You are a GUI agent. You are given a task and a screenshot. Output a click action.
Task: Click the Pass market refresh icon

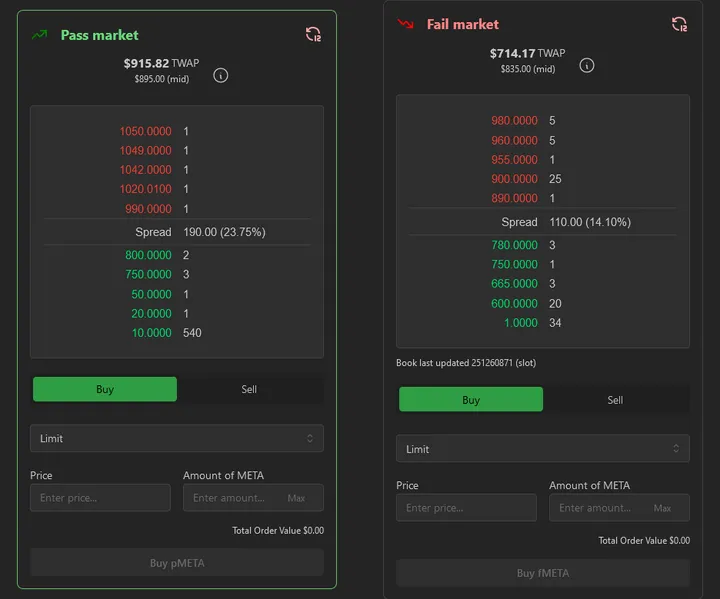(313, 35)
